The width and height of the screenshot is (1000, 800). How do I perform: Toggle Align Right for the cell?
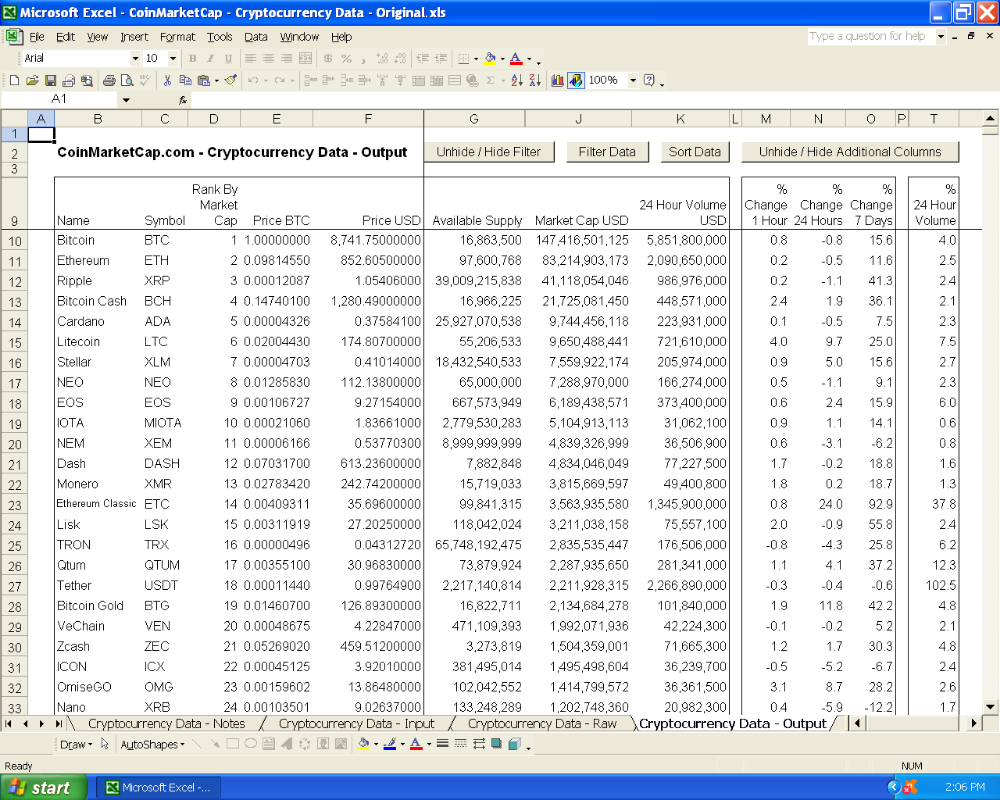coord(287,59)
